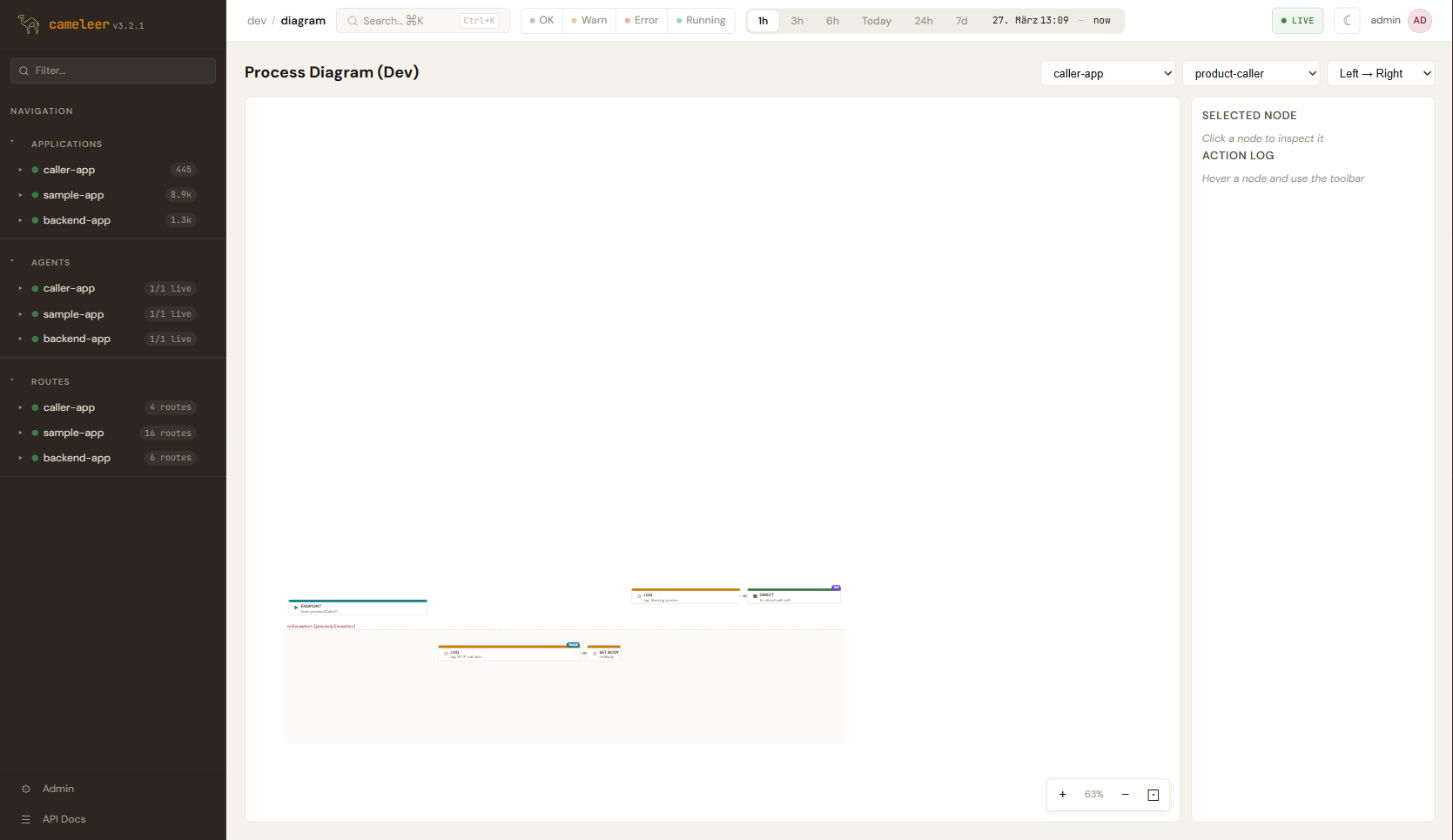Open the admin AD avatar
Screen dimensions: 1453x840
pos(1420,21)
